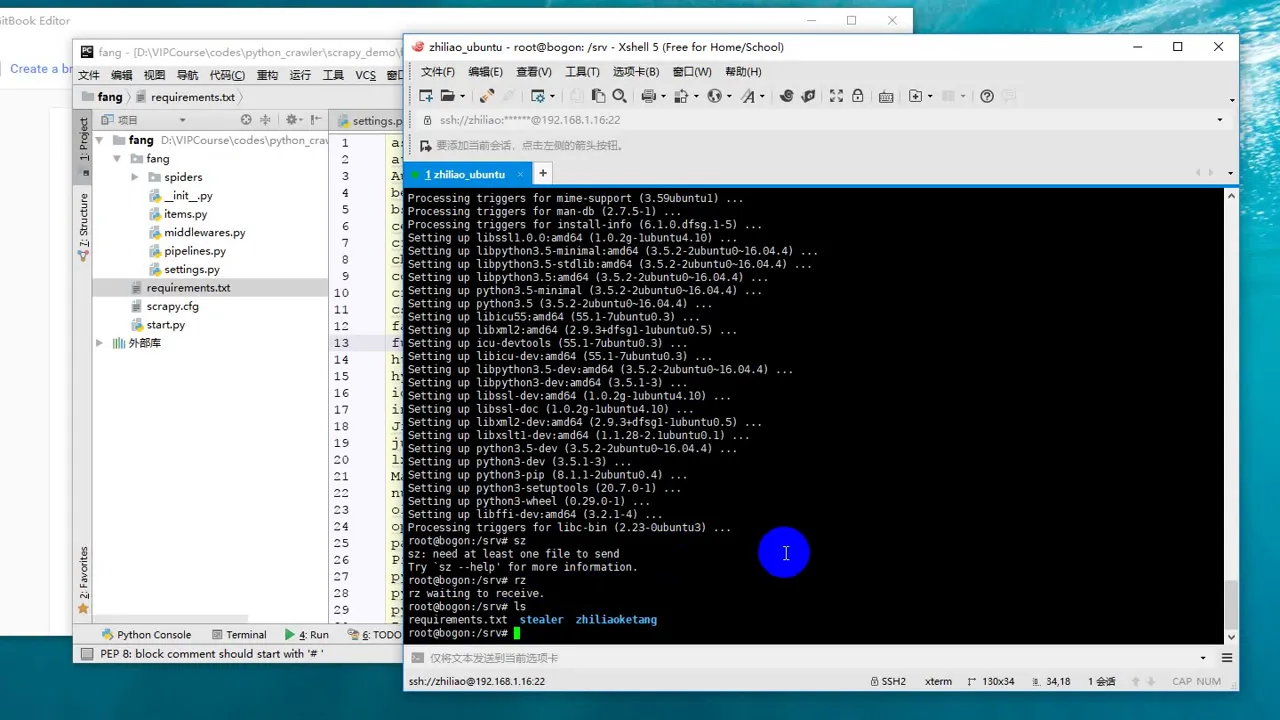This screenshot has height=720, width=1280.
Task: Open Xshell session properties gear icon
Action: [x=537, y=96]
